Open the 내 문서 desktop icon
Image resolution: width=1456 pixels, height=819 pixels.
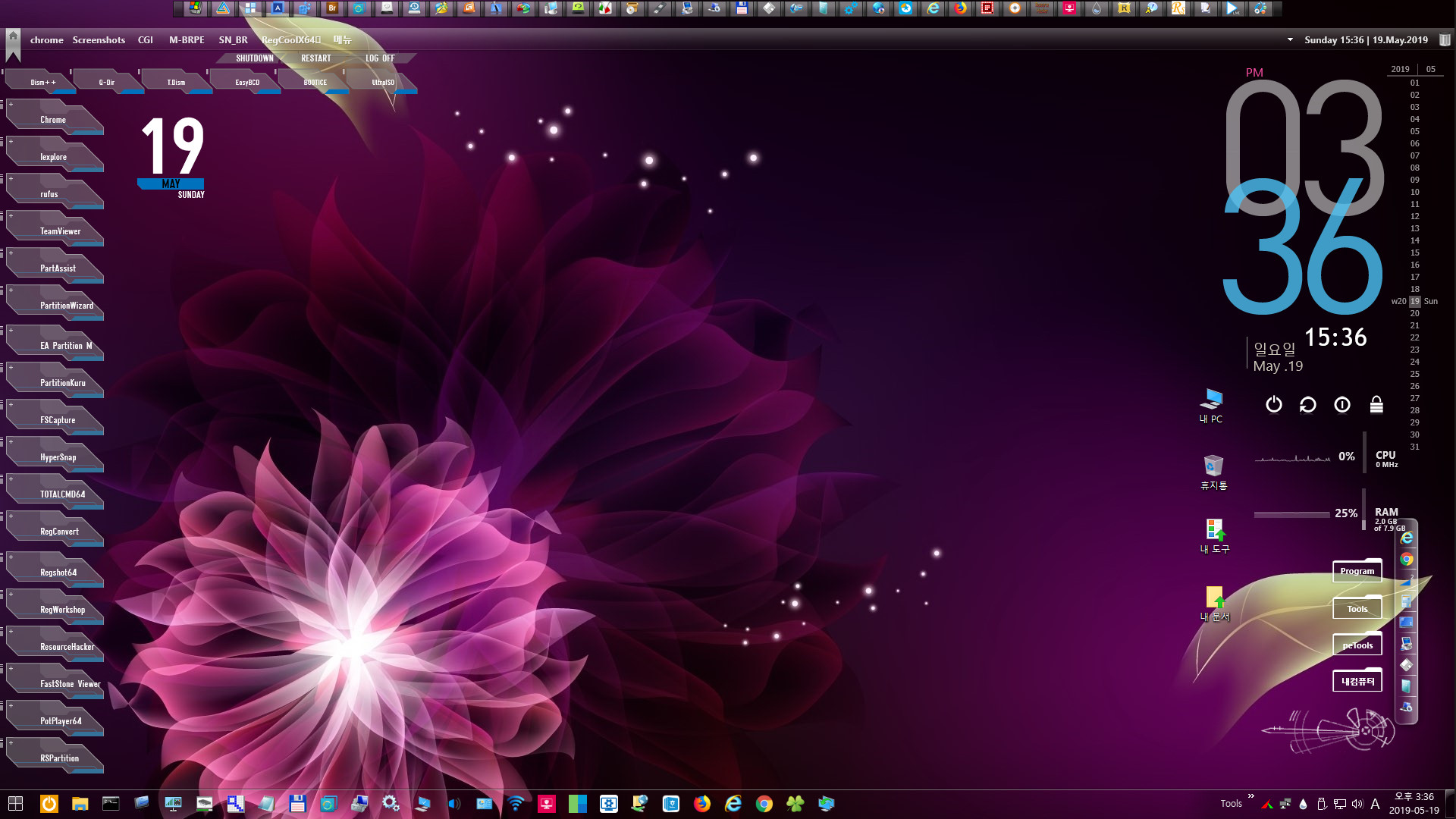[x=1214, y=604]
